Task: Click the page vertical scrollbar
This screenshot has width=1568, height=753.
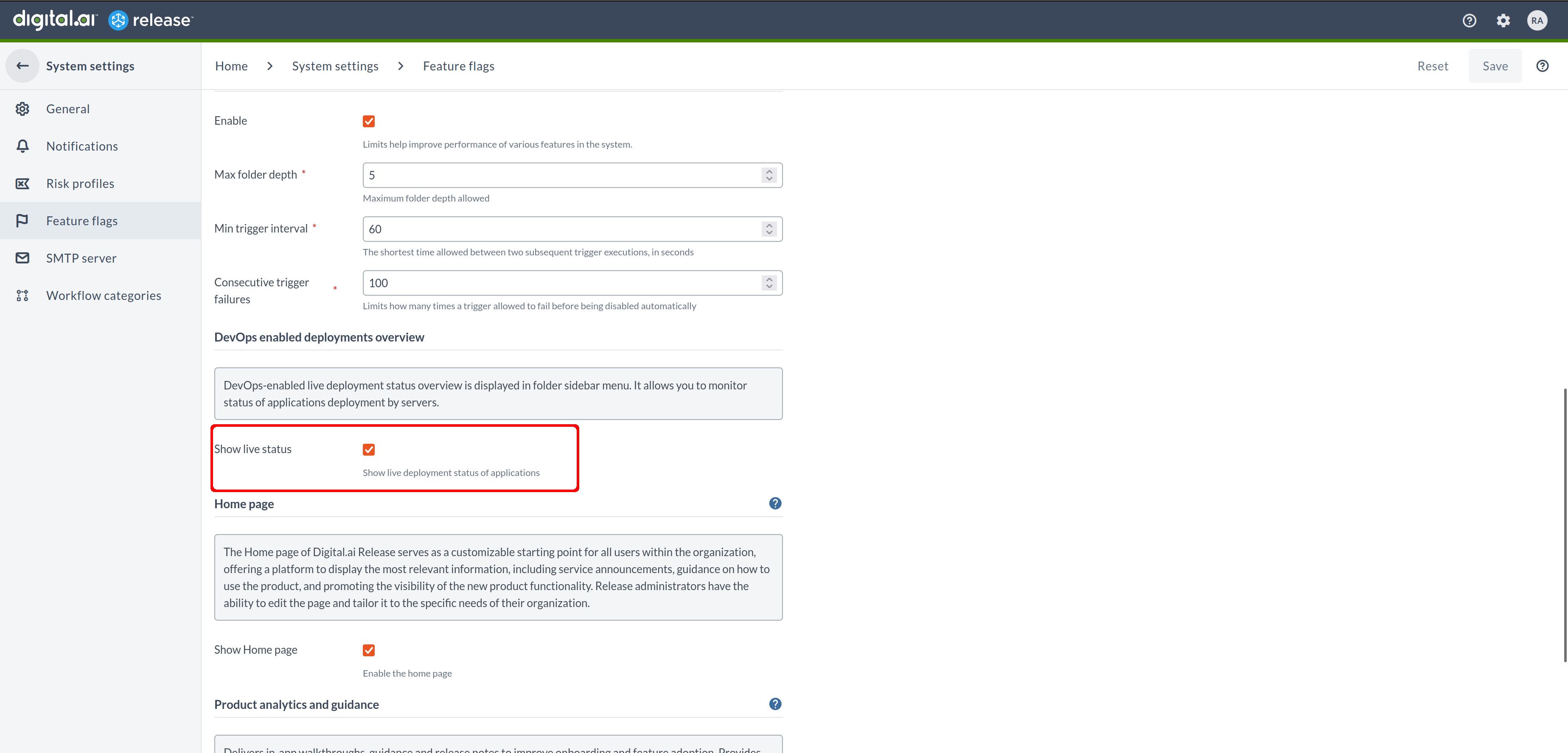Action: pos(1565,525)
